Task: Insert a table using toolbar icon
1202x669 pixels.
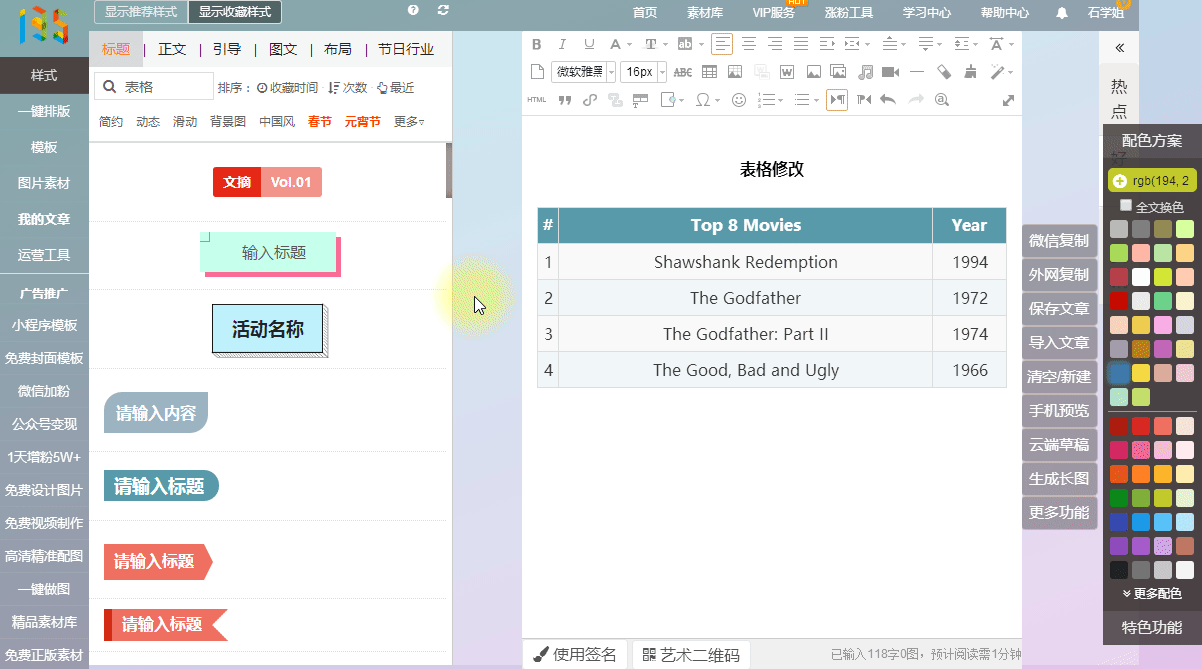Action: [x=709, y=72]
